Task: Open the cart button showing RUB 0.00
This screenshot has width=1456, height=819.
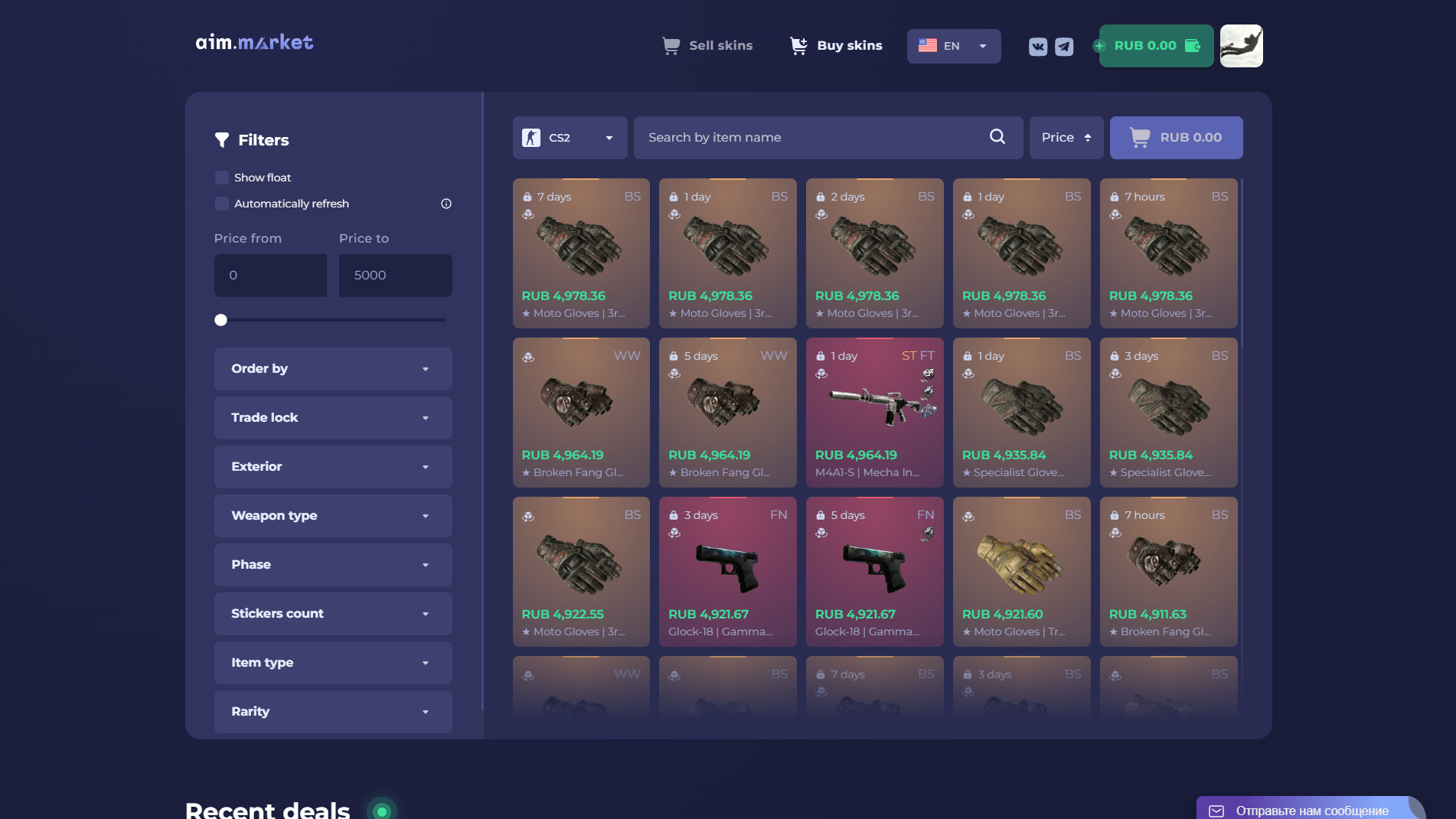Action: click(1176, 138)
